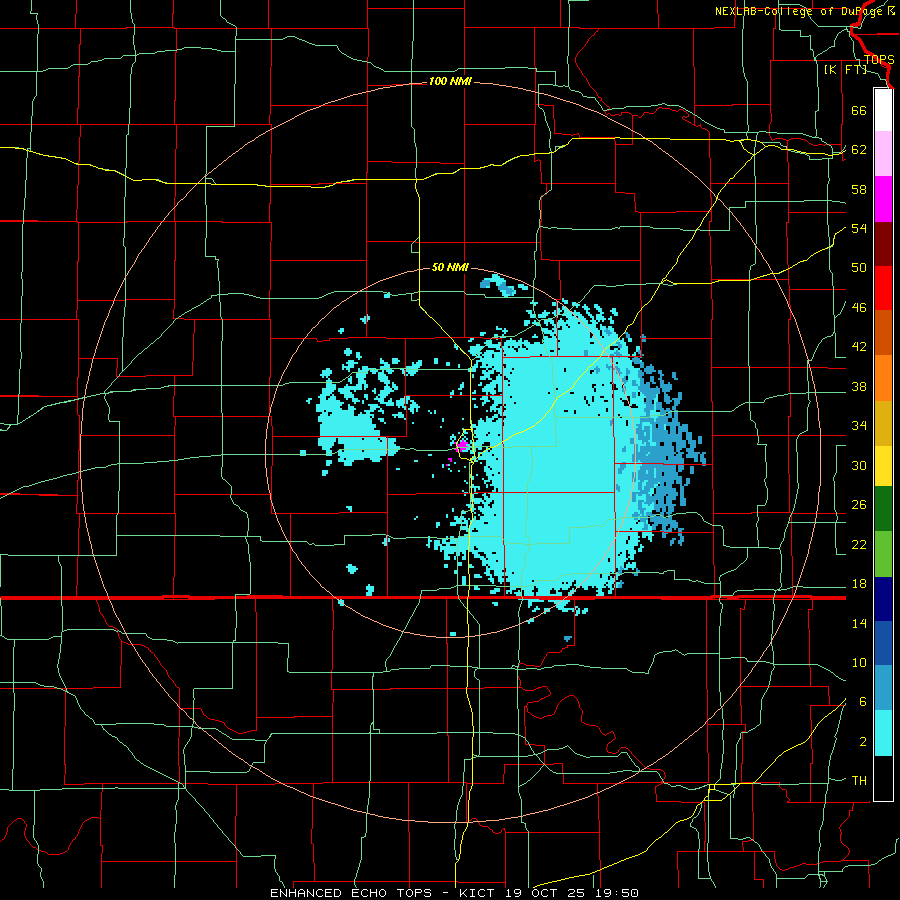Select the maroon legend color band
Viewport: 900px width, 900px height.
point(883,244)
